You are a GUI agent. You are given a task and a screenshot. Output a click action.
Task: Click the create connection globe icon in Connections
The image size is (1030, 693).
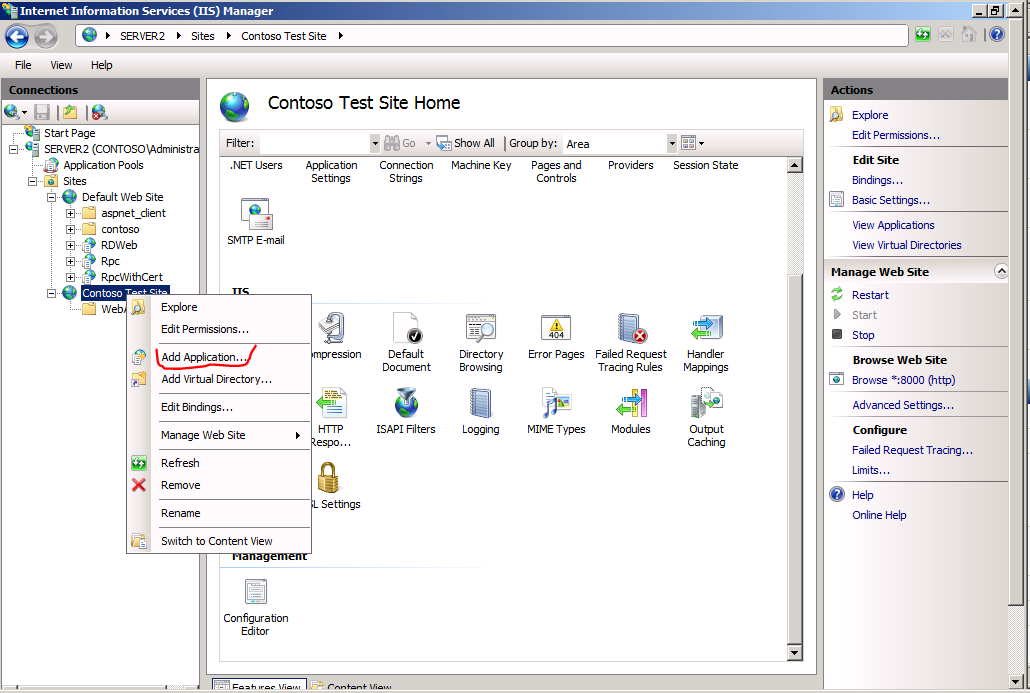point(12,112)
